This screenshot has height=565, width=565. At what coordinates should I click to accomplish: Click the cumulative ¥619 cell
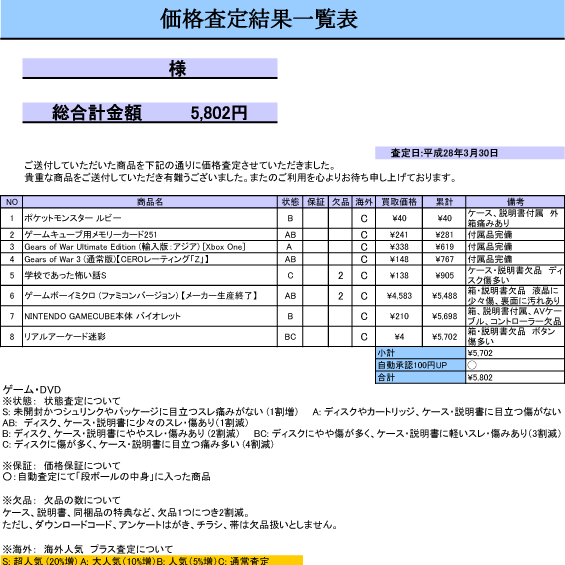(x=444, y=247)
